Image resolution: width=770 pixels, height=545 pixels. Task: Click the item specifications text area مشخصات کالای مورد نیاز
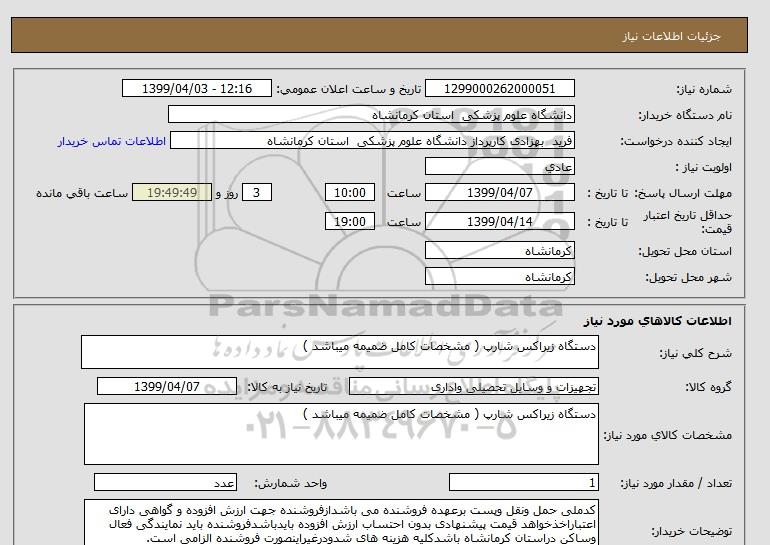(341, 434)
